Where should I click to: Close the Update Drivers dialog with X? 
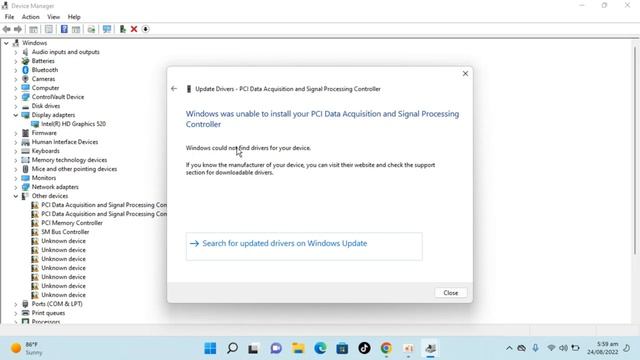pyautogui.click(x=465, y=73)
